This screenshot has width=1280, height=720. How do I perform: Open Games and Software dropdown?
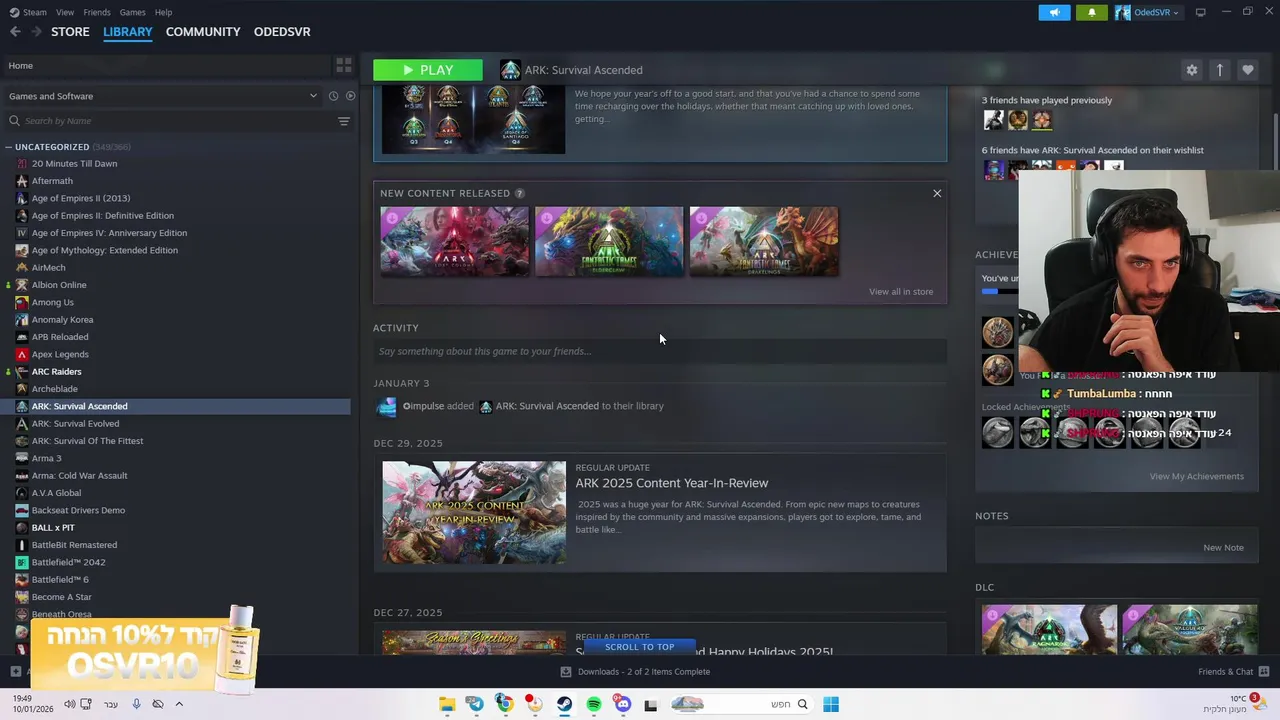[162, 96]
